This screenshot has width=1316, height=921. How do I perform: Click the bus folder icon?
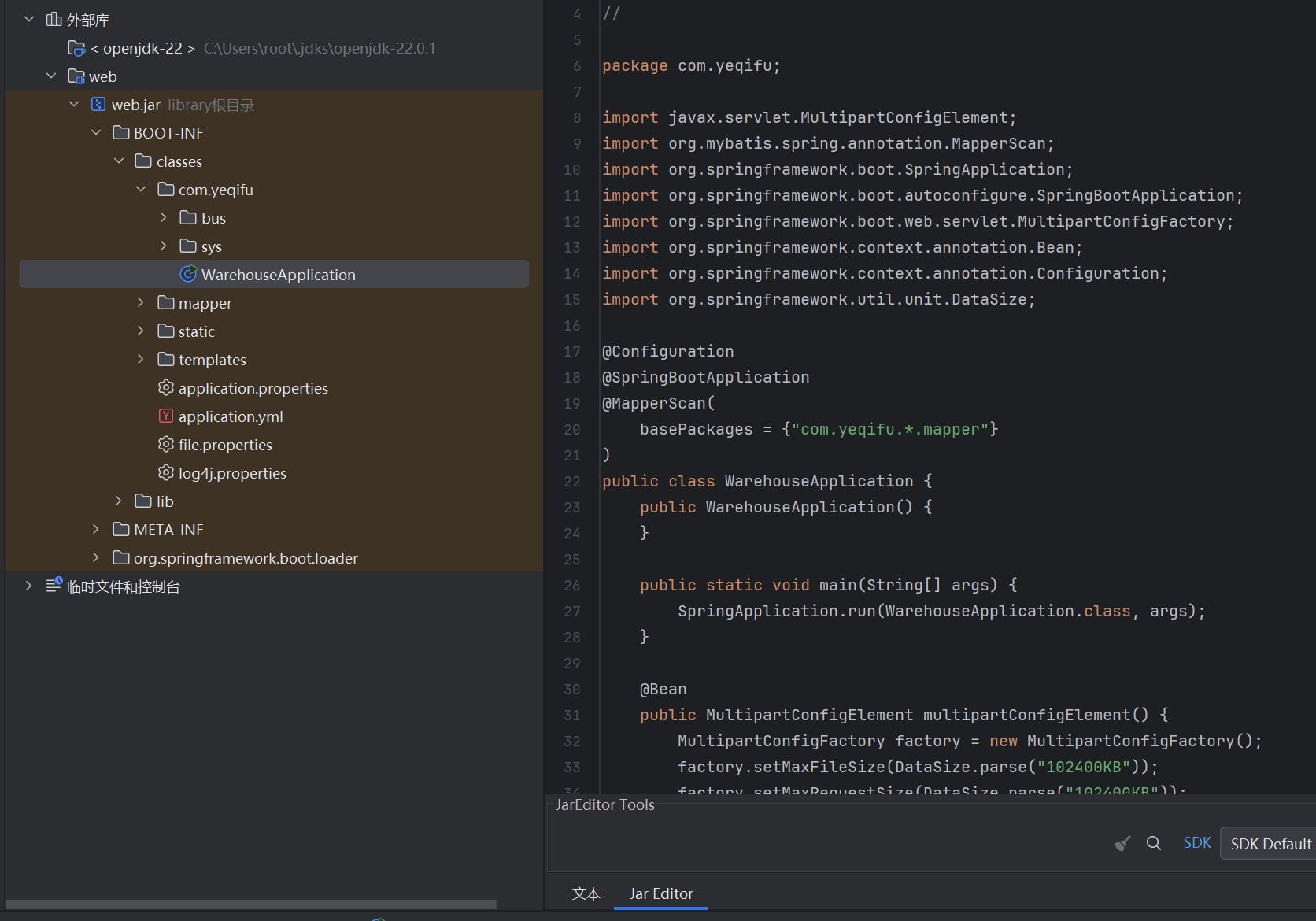188,217
